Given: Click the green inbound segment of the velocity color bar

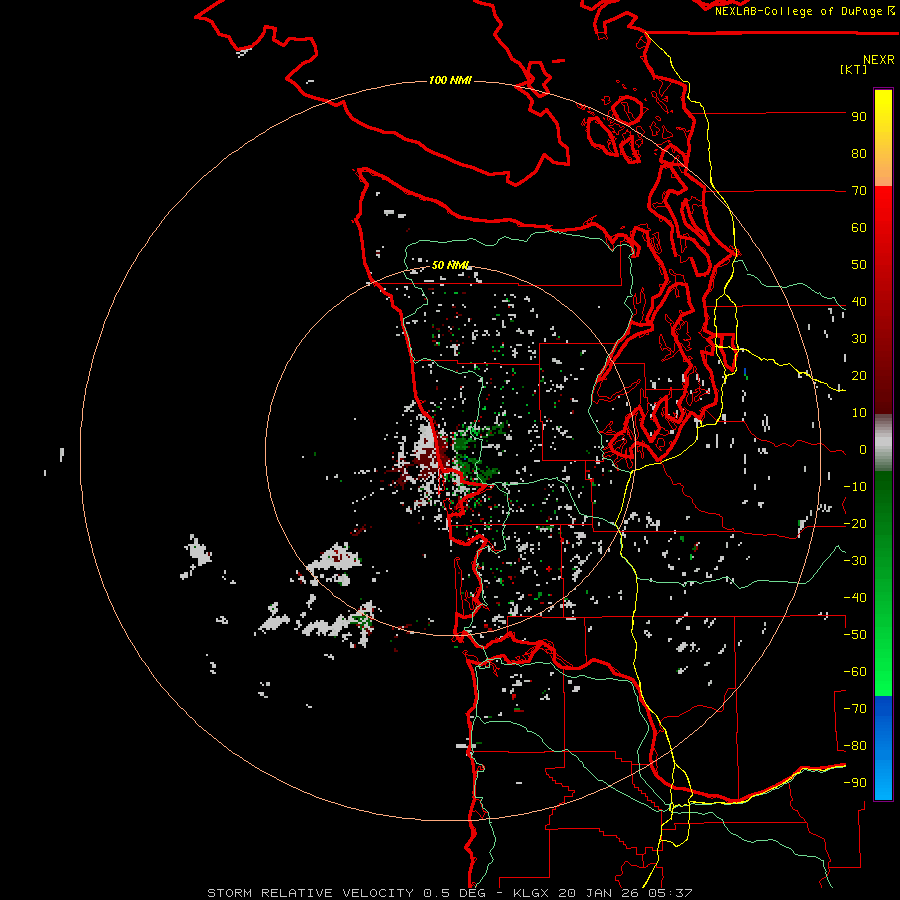Looking at the screenshot, I should pos(883,584).
